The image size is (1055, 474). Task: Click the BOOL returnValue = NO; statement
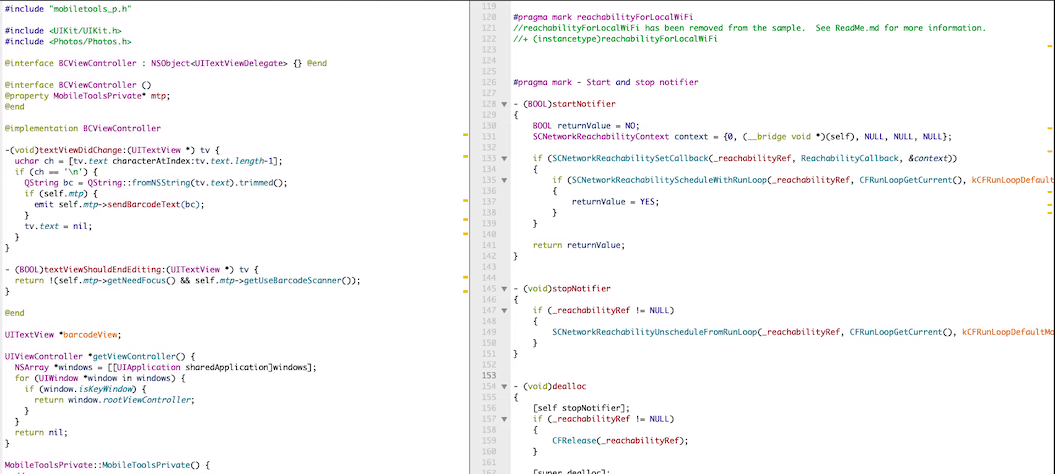point(585,126)
